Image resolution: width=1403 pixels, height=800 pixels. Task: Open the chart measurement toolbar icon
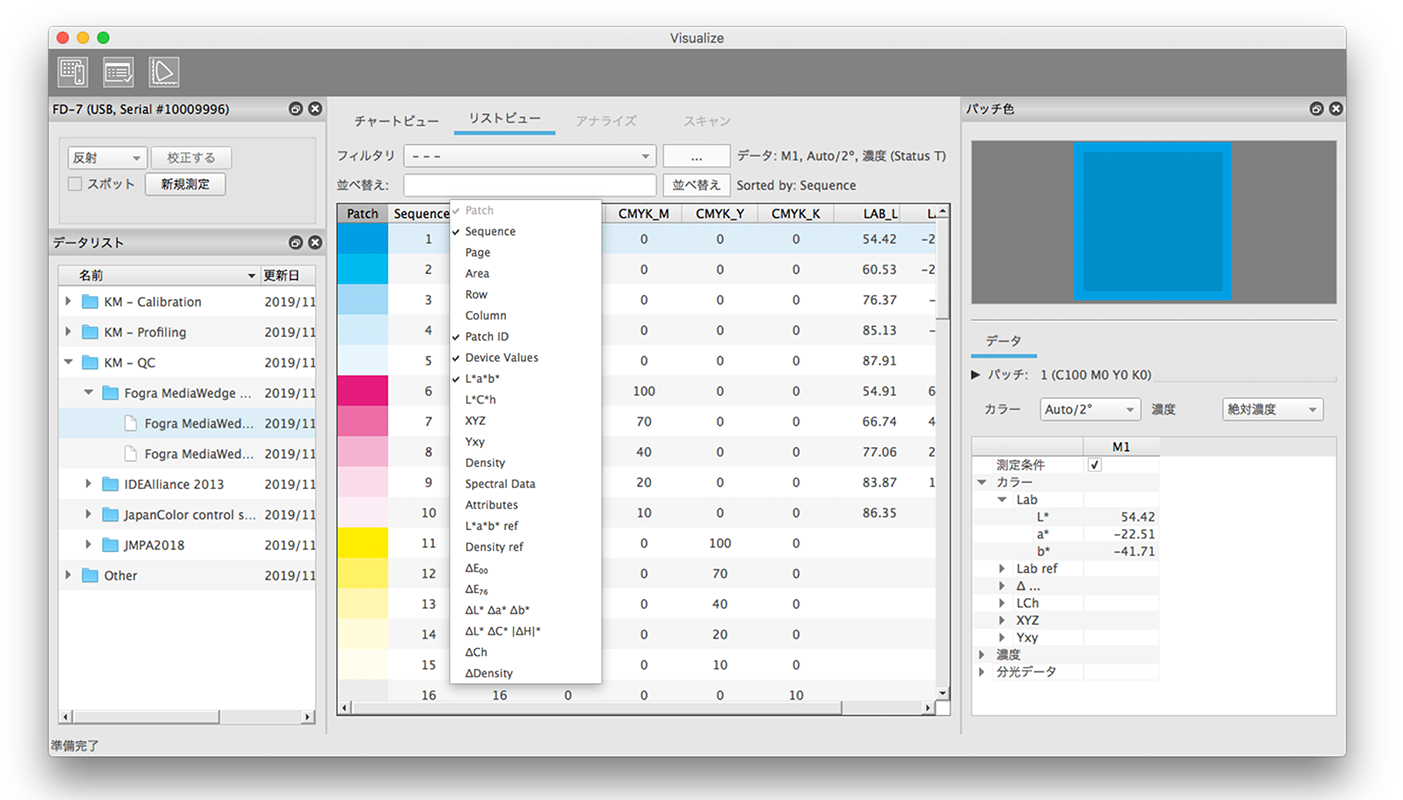(73, 71)
